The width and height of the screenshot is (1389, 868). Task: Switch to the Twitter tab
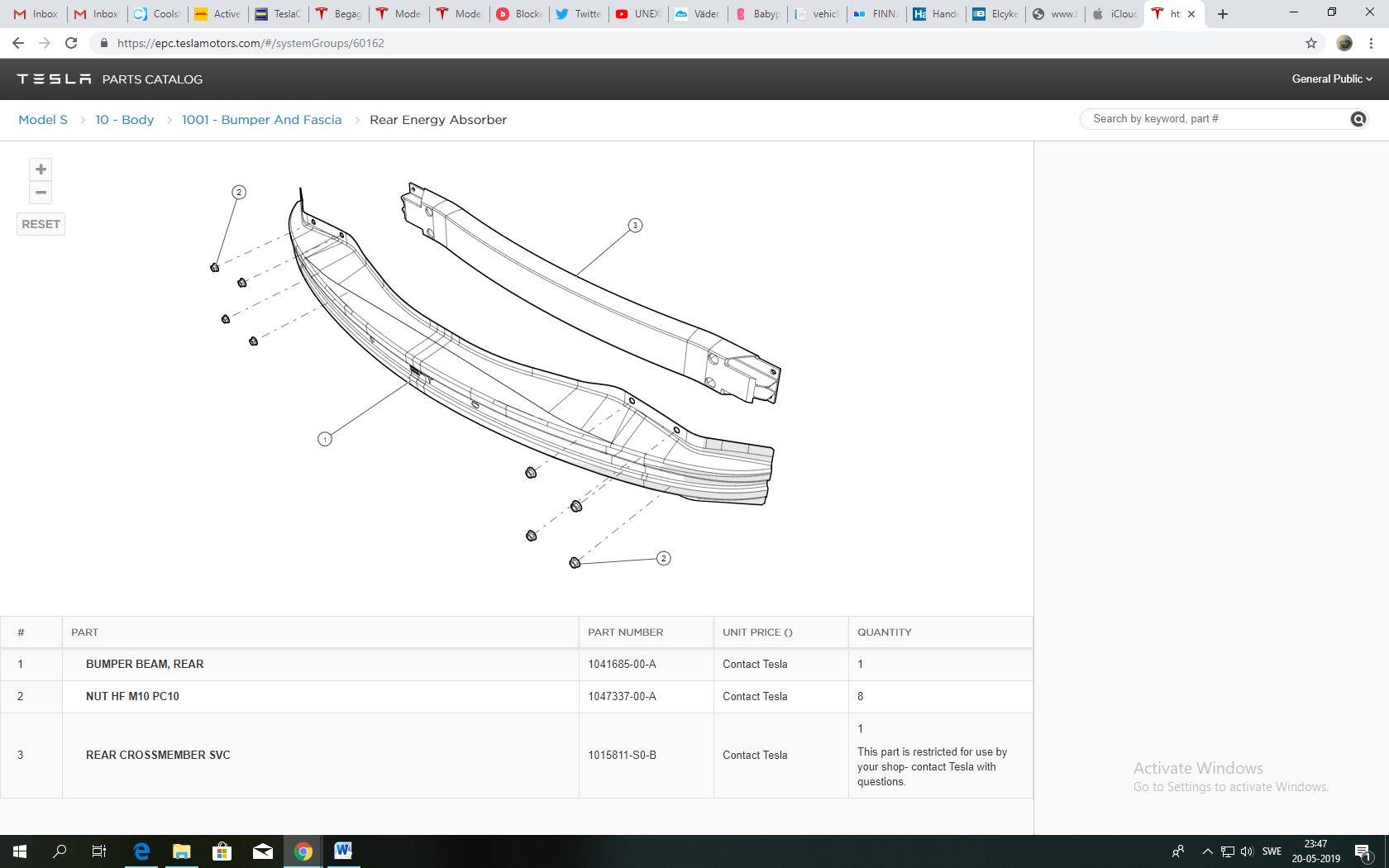click(x=579, y=14)
